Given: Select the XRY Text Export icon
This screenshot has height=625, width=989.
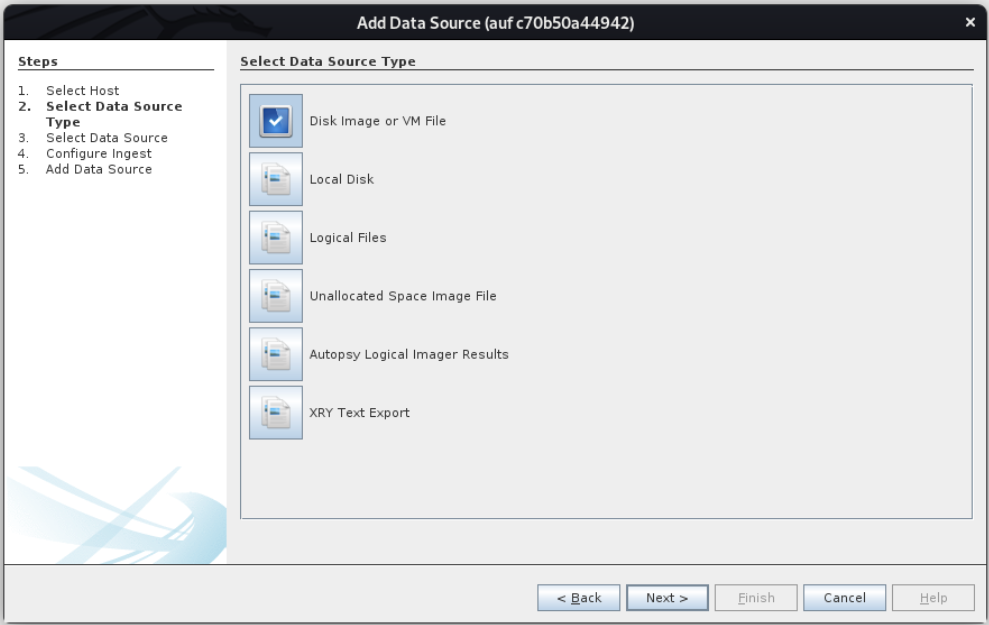Looking at the screenshot, I should click(275, 413).
